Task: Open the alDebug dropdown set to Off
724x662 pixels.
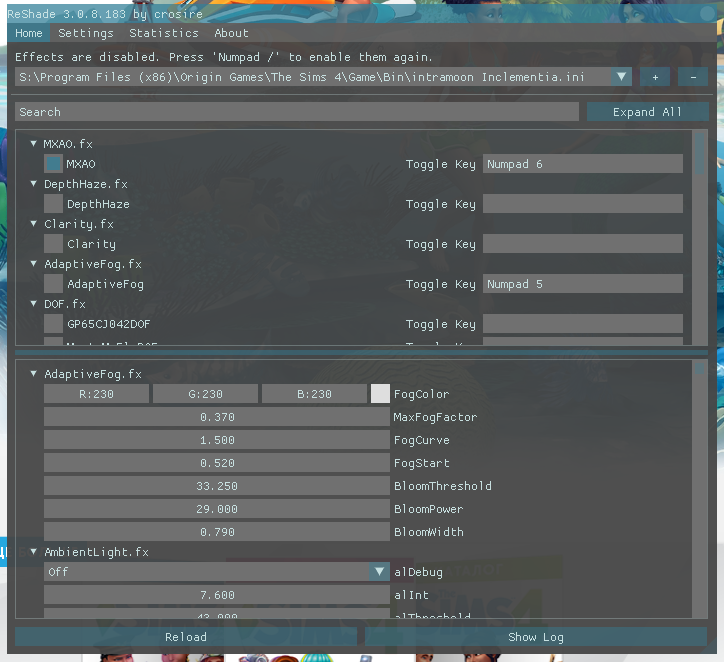Action: pos(217,572)
